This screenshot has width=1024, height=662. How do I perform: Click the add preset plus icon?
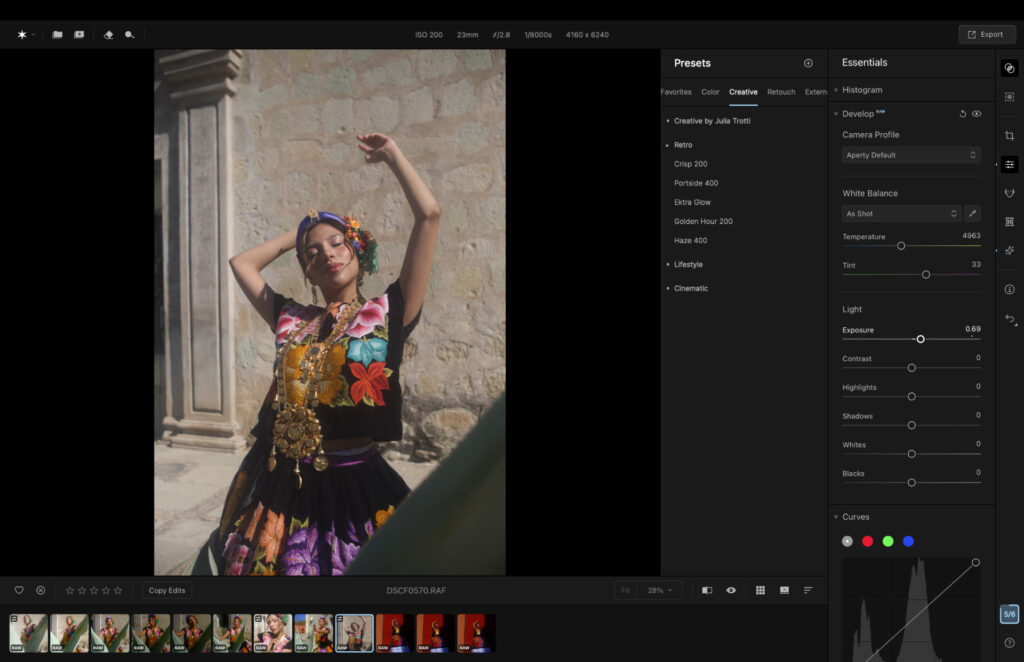tap(808, 63)
